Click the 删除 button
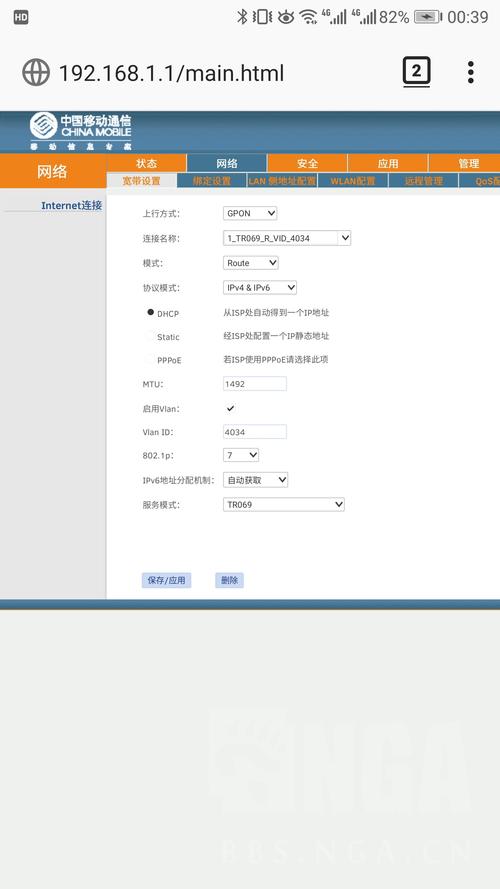Screen dimensions: 500x889 tap(229, 580)
